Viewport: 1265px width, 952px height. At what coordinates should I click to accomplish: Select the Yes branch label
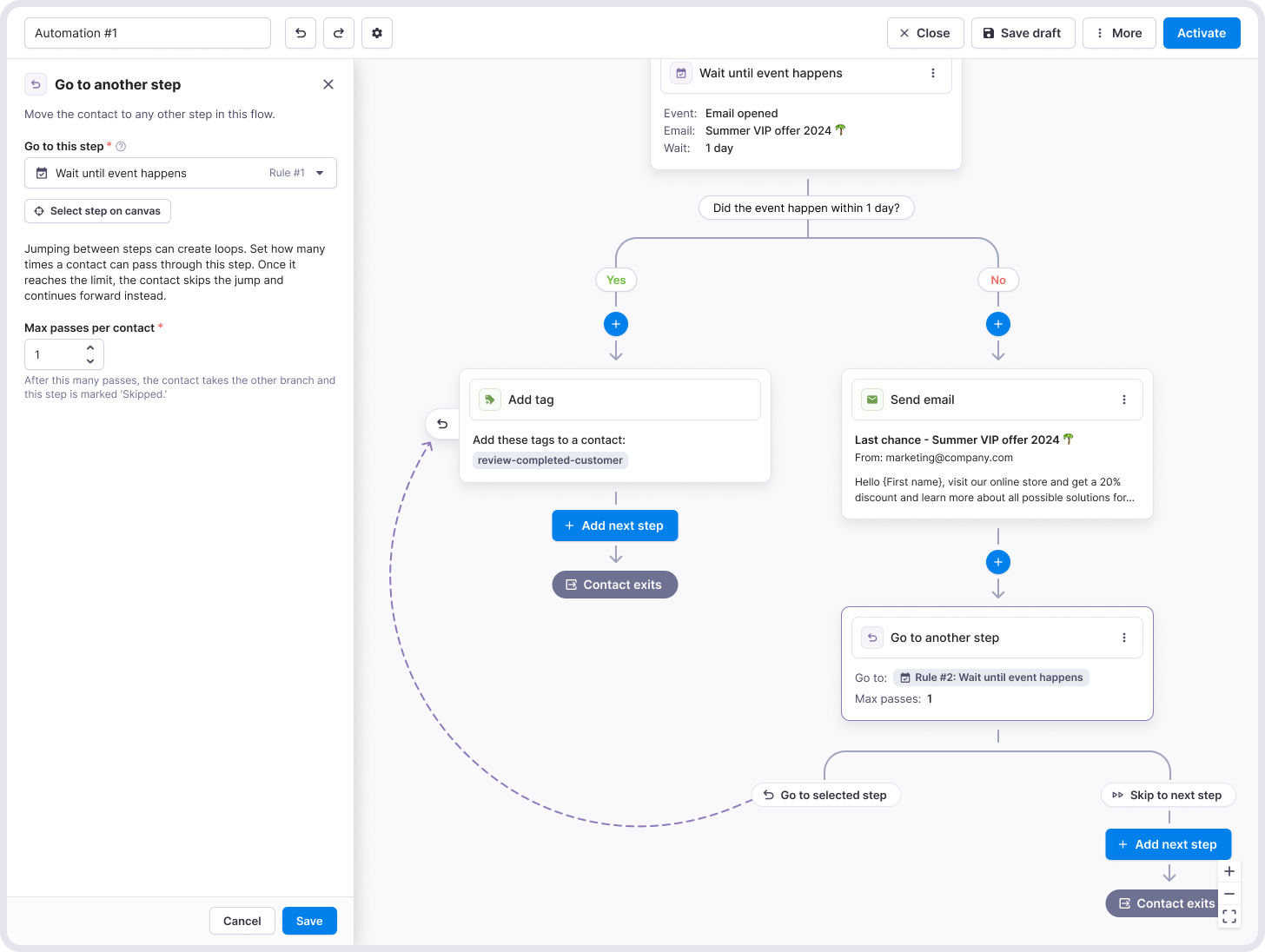(x=616, y=280)
